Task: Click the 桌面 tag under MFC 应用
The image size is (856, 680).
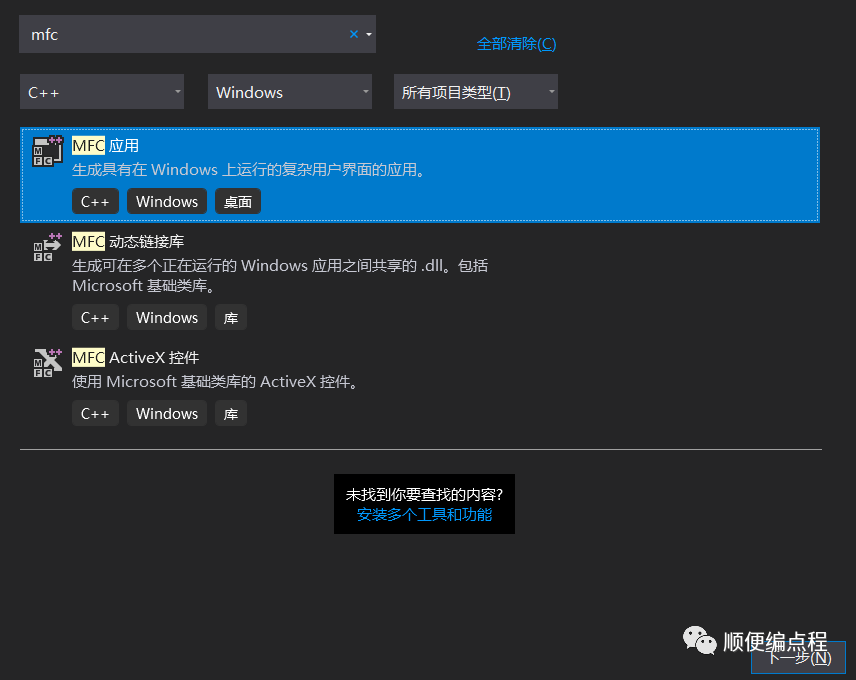Action: 238,201
